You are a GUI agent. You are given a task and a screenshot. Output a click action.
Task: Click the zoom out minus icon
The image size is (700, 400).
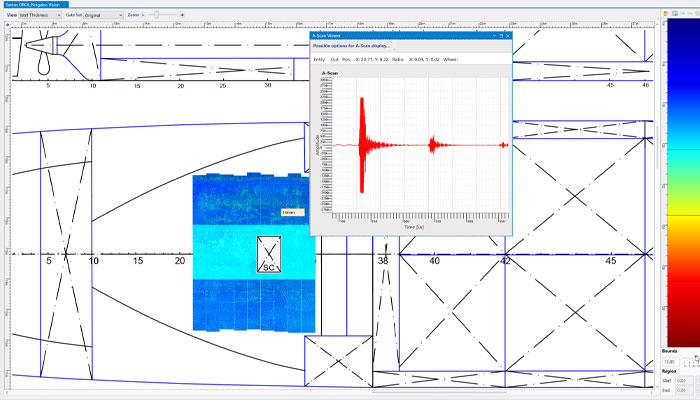pyautogui.click(x=143, y=16)
